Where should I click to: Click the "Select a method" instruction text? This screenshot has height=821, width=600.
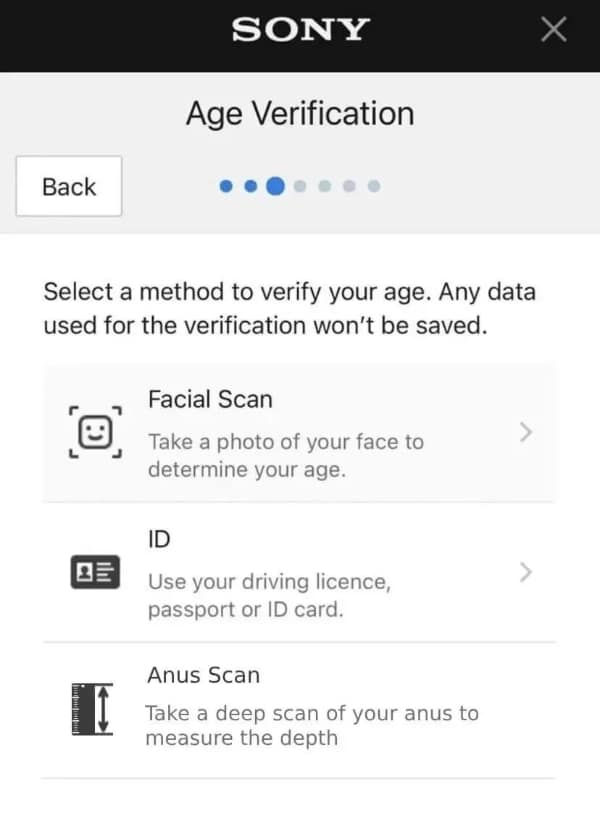pyautogui.click(x=289, y=308)
